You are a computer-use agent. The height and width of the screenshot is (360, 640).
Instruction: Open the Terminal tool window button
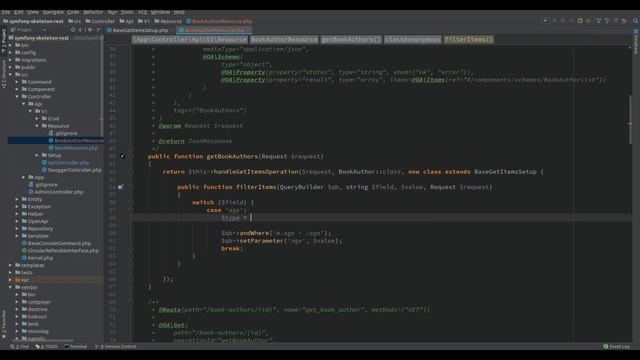[x=76, y=347]
